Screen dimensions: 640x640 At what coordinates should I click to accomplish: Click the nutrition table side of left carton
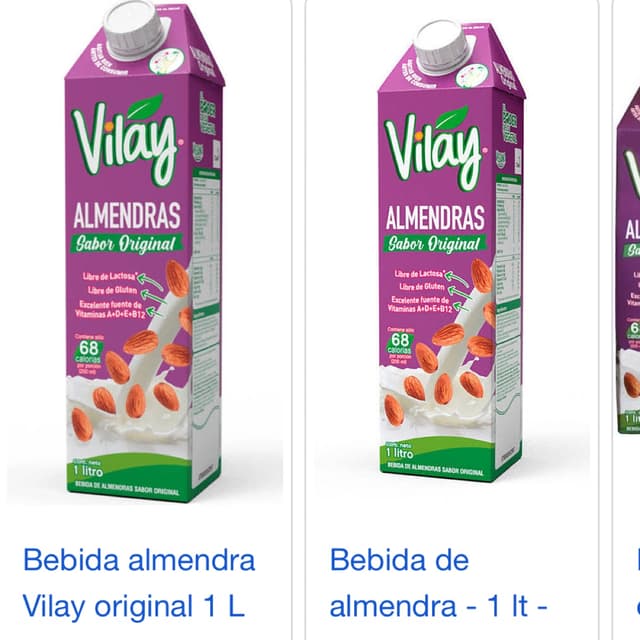pyautogui.click(x=206, y=286)
